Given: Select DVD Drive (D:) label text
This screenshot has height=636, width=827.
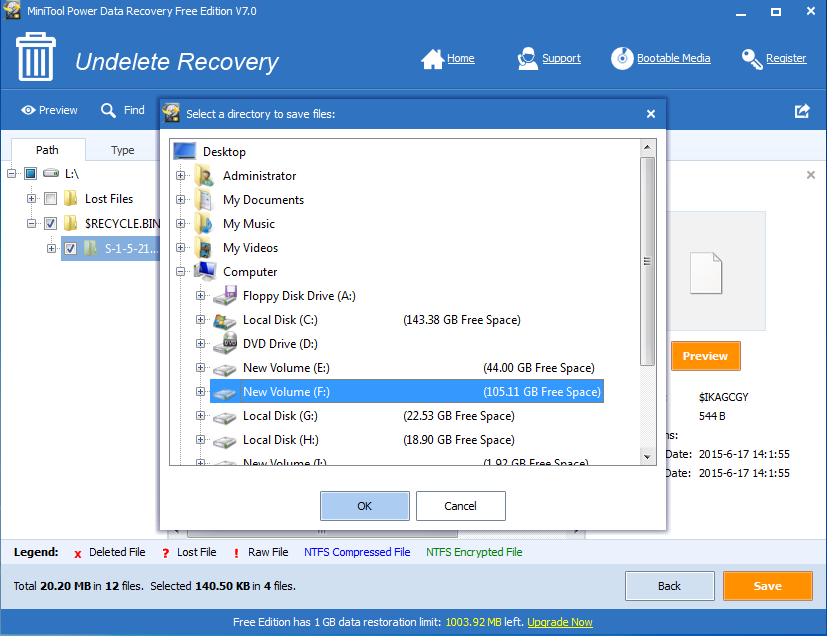Looking at the screenshot, I should tap(280, 344).
